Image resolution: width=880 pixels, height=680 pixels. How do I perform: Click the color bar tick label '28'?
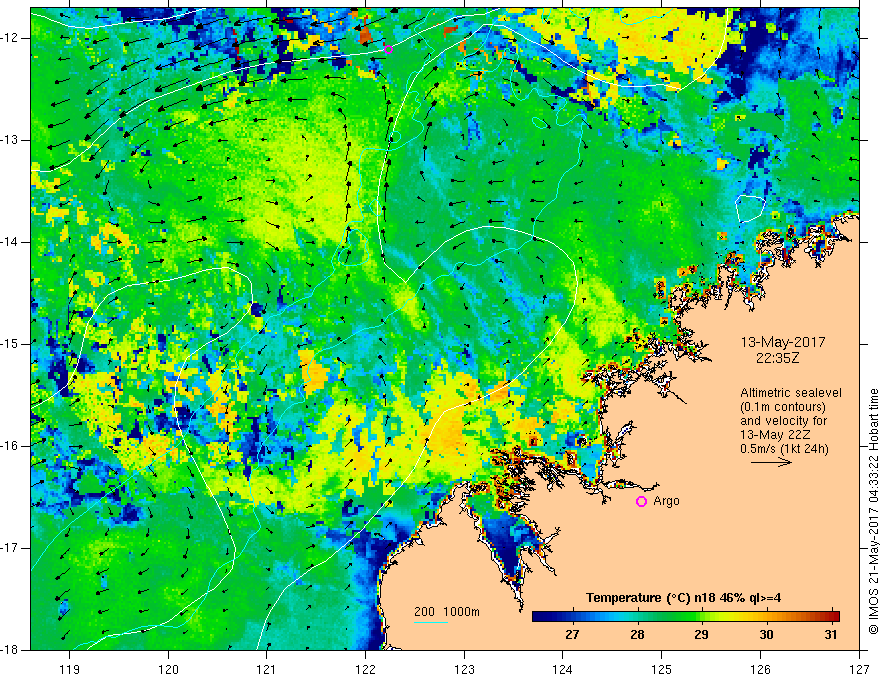point(637,635)
